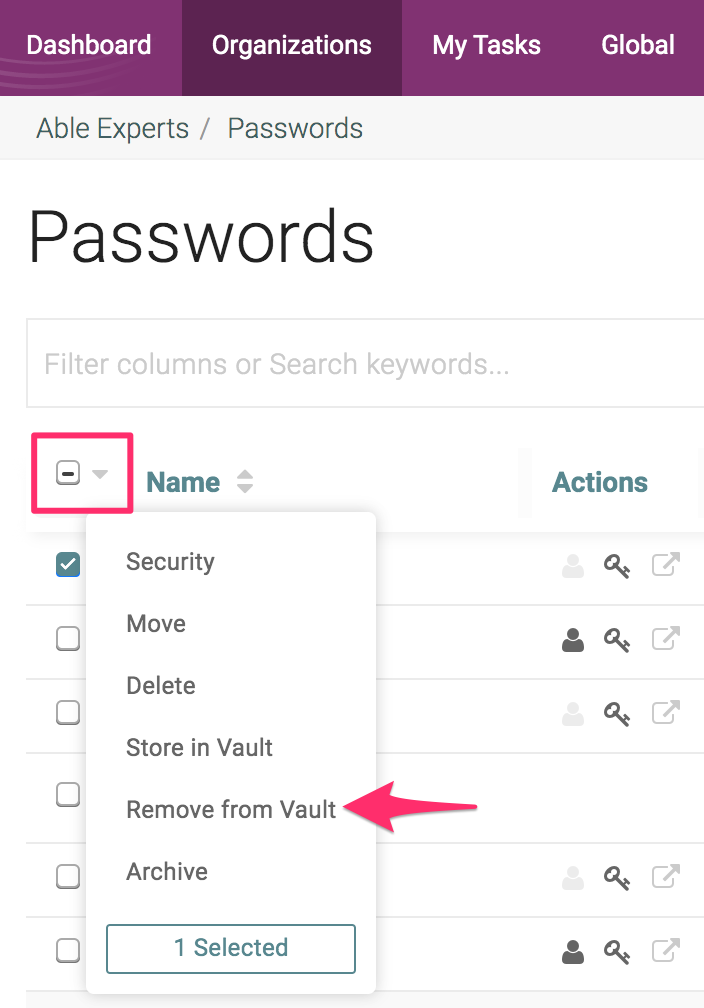Expand the Global navigation menu

pyautogui.click(x=637, y=44)
